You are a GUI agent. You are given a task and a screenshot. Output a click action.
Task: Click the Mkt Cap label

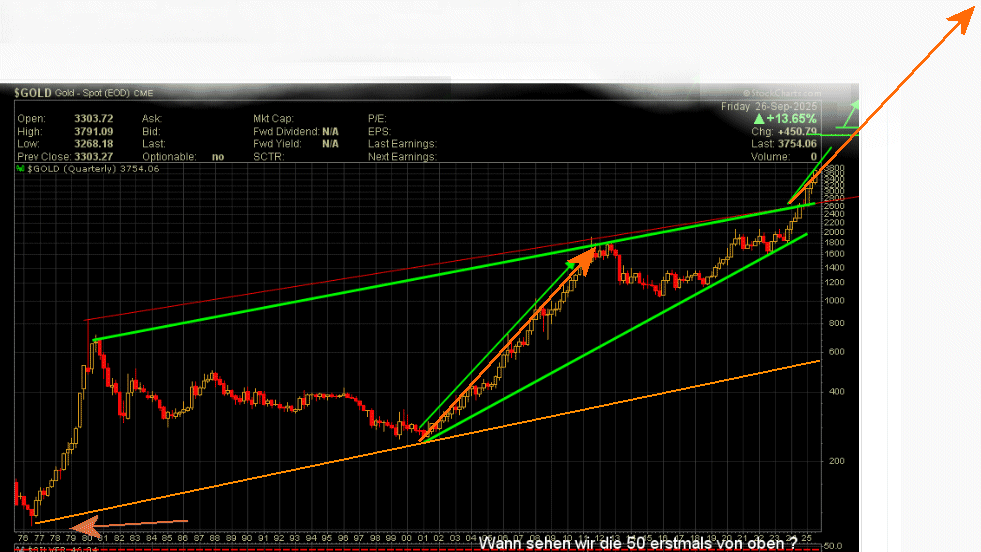pyautogui.click(x=274, y=118)
